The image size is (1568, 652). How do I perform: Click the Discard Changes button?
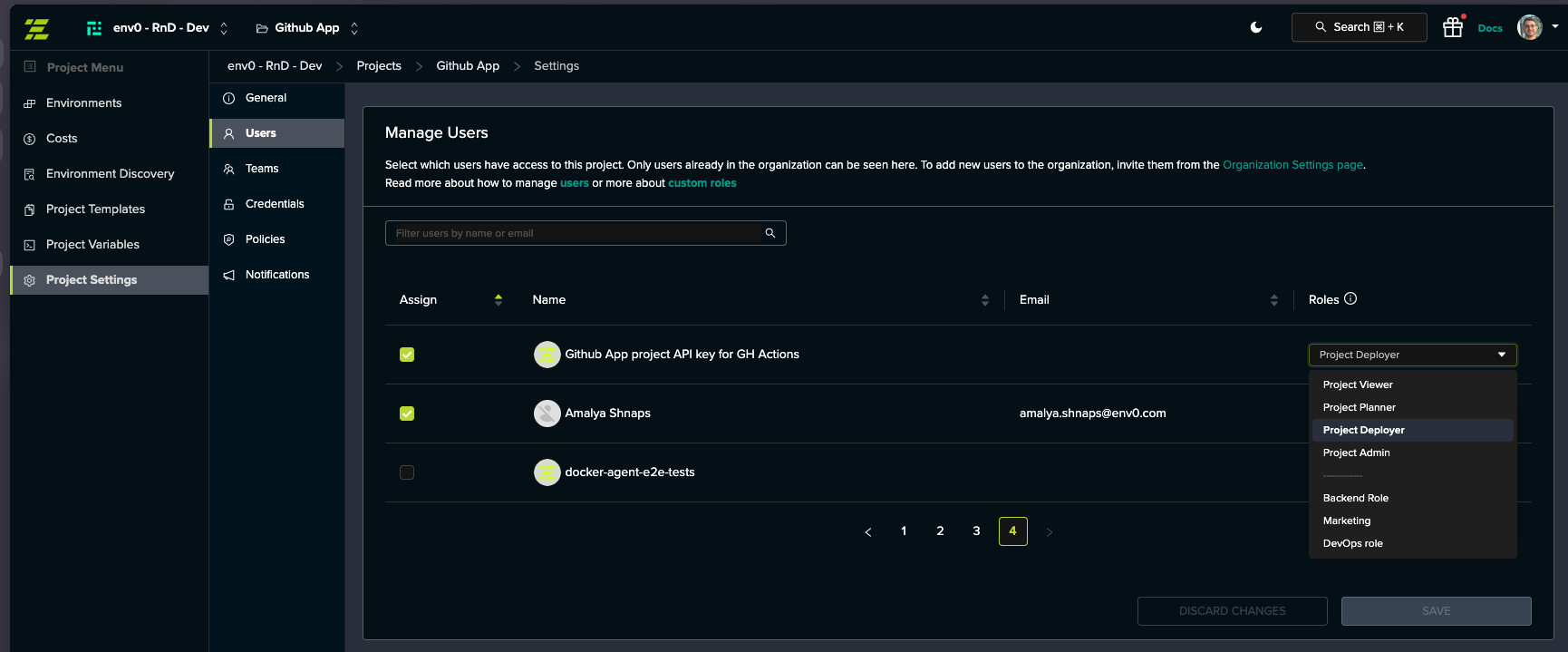coord(1232,611)
